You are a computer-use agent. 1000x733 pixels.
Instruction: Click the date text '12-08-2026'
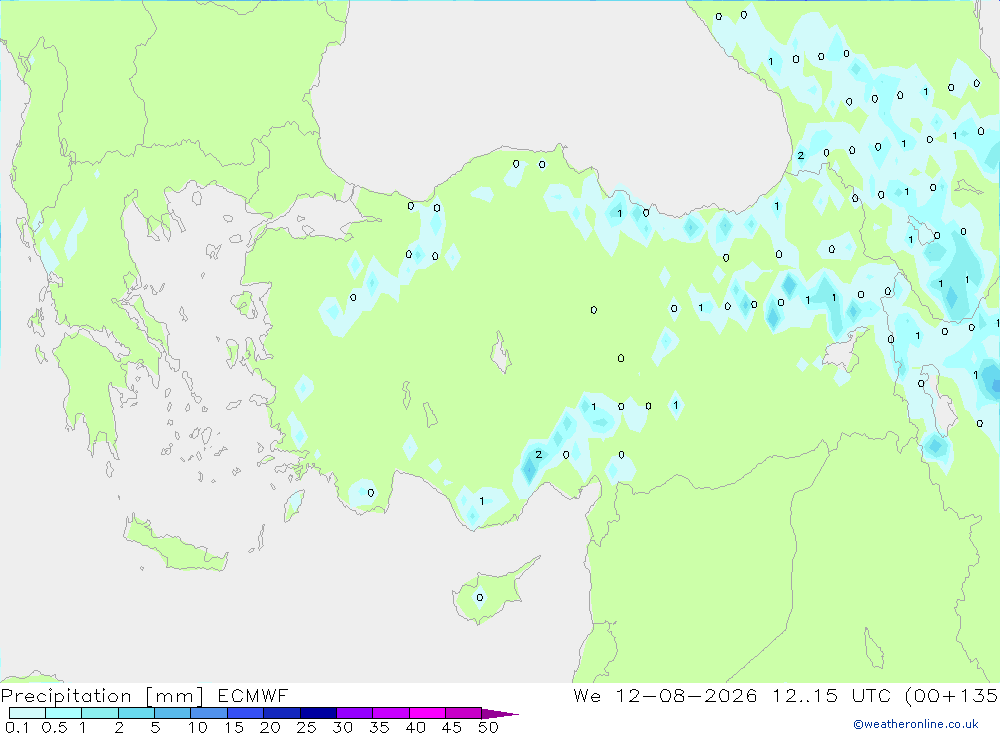(687, 695)
